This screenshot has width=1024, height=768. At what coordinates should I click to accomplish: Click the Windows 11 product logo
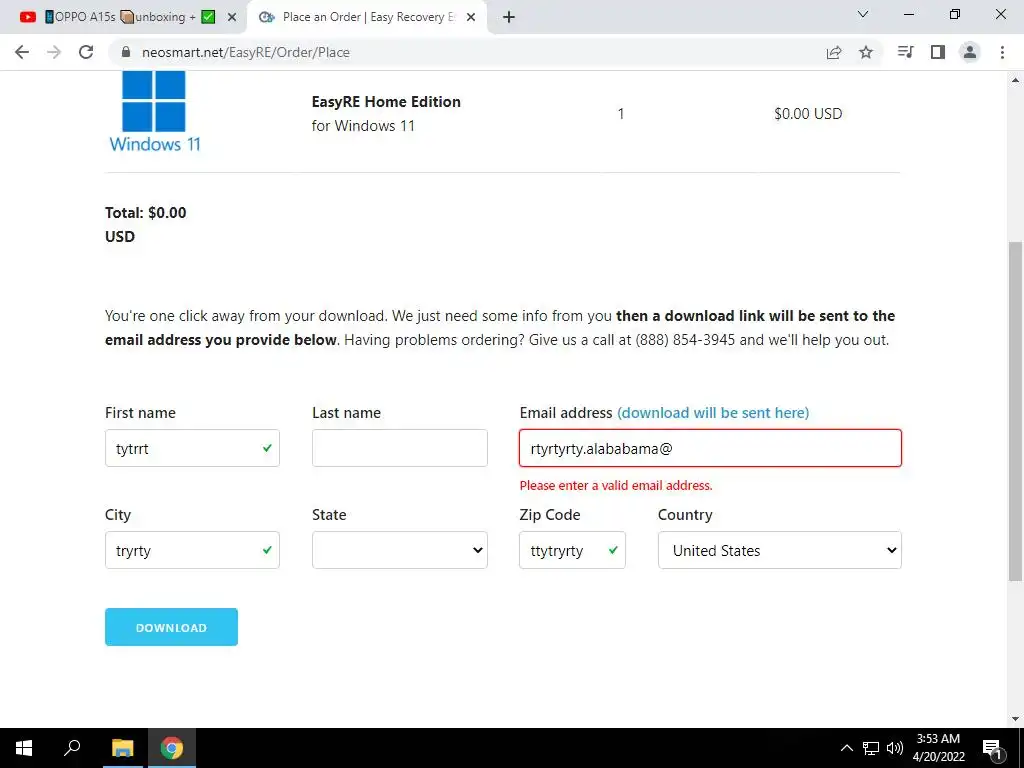click(154, 112)
